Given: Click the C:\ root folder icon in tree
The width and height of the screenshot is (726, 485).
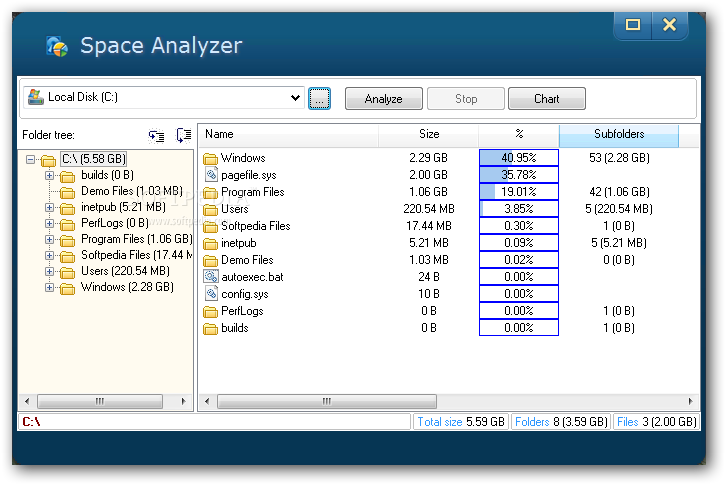Looking at the screenshot, I should (x=48, y=160).
